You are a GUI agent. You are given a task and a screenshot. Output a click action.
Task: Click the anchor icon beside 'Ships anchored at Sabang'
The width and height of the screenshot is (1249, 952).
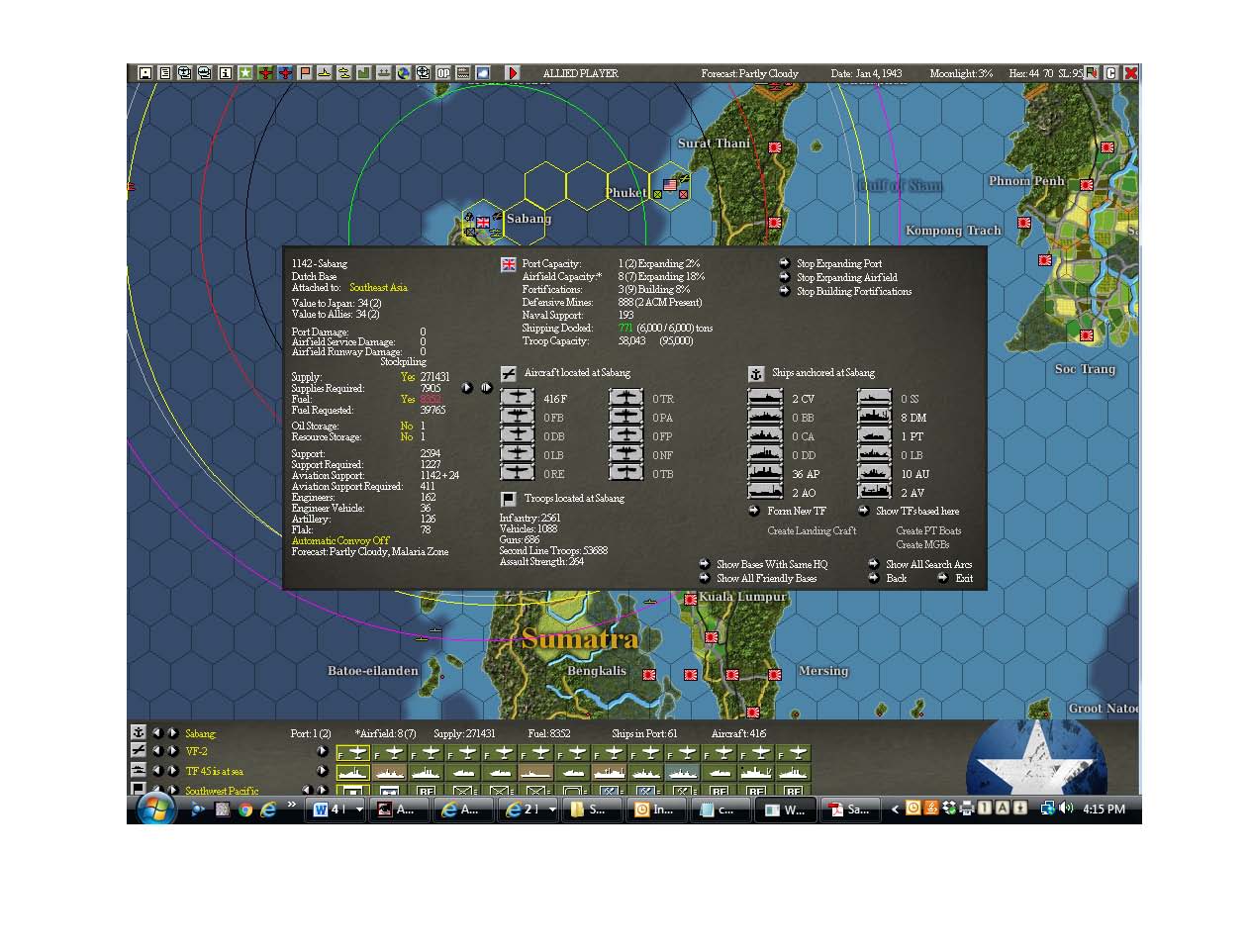click(755, 373)
